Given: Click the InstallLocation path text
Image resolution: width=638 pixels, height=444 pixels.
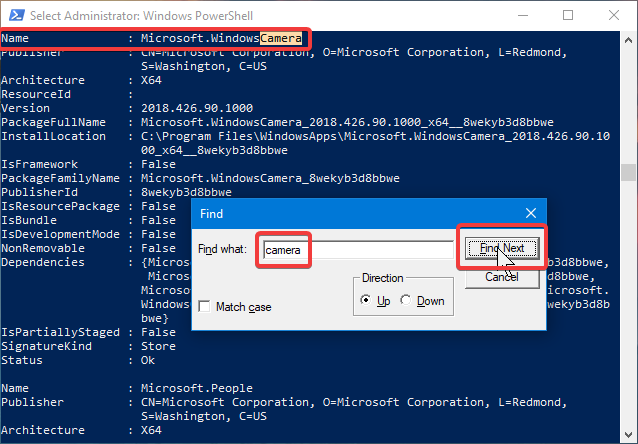Looking at the screenshot, I should (375, 143).
